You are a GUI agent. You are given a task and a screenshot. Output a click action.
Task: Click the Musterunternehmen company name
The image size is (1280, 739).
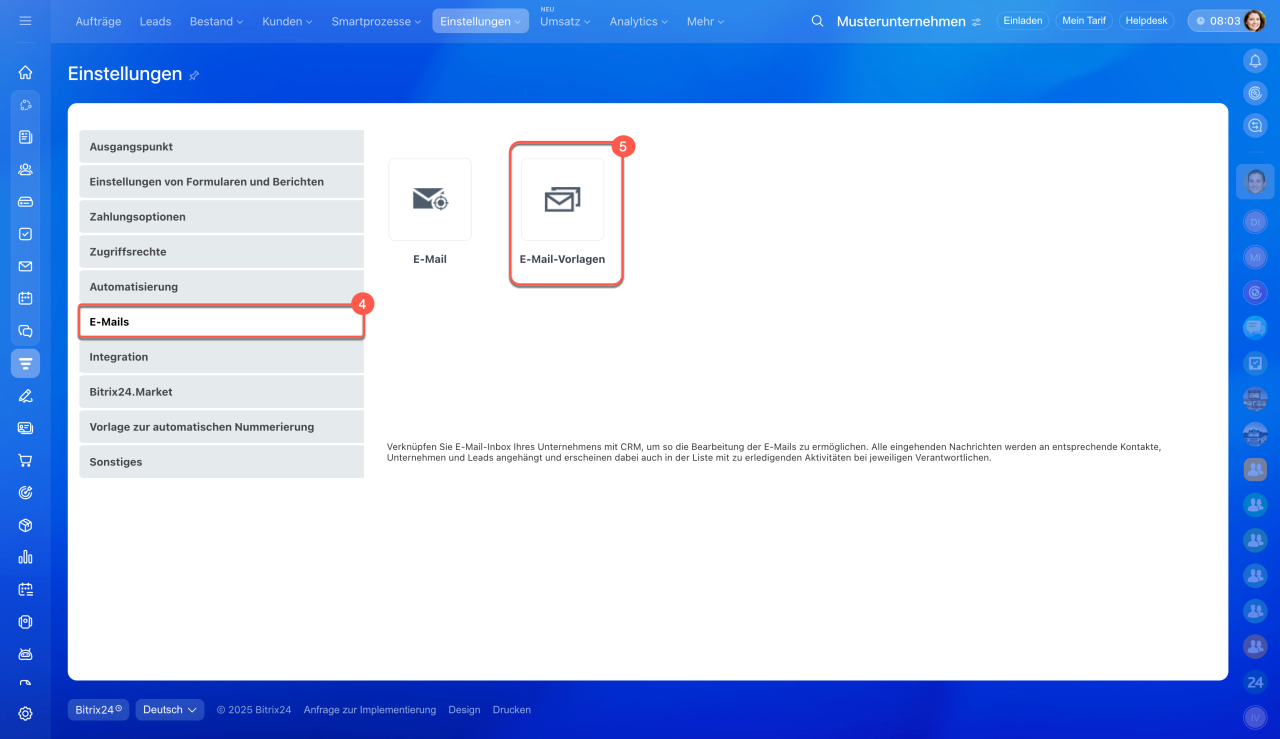point(901,21)
